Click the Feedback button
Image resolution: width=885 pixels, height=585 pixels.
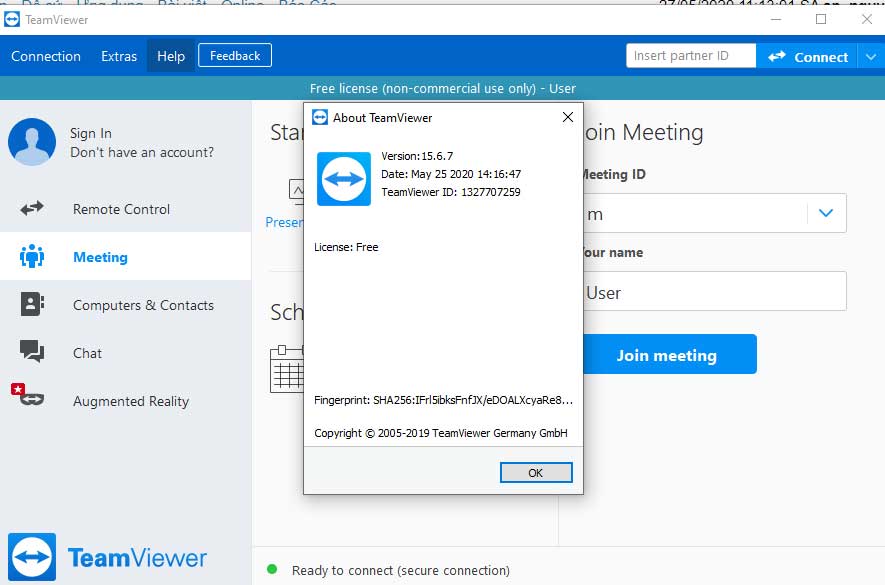[234, 55]
